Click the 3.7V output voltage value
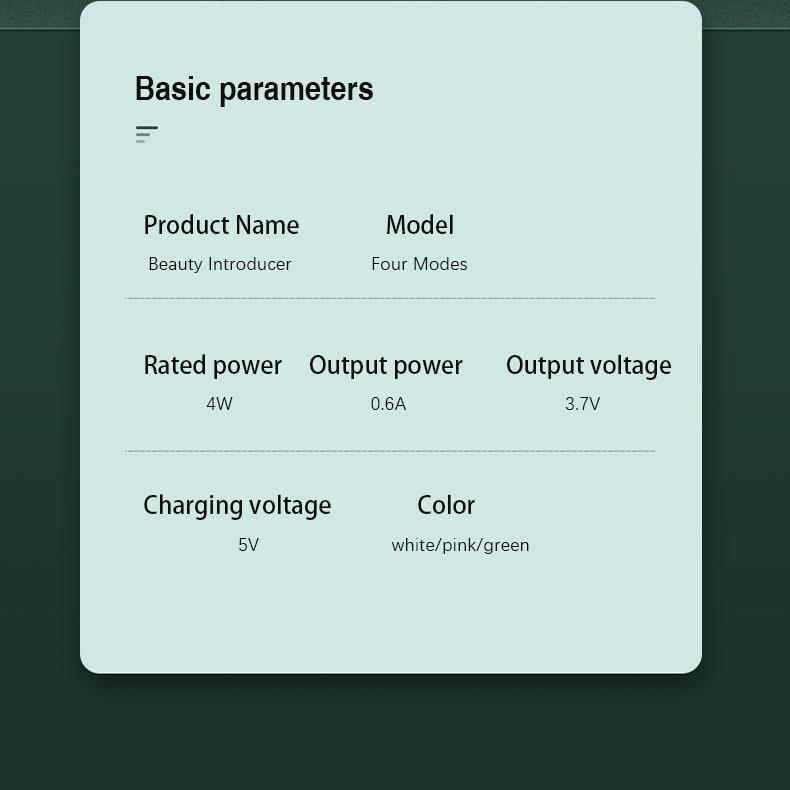The width and height of the screenshot is (790, 790). click(582, 404)
